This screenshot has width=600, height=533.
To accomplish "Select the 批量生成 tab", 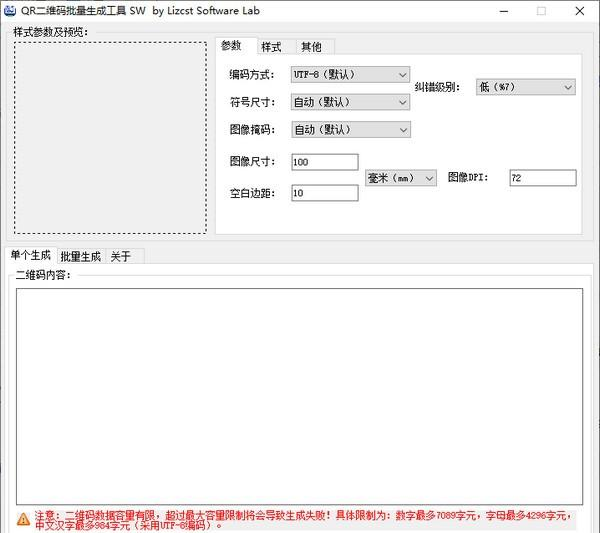I will click(x=80, y=256).
